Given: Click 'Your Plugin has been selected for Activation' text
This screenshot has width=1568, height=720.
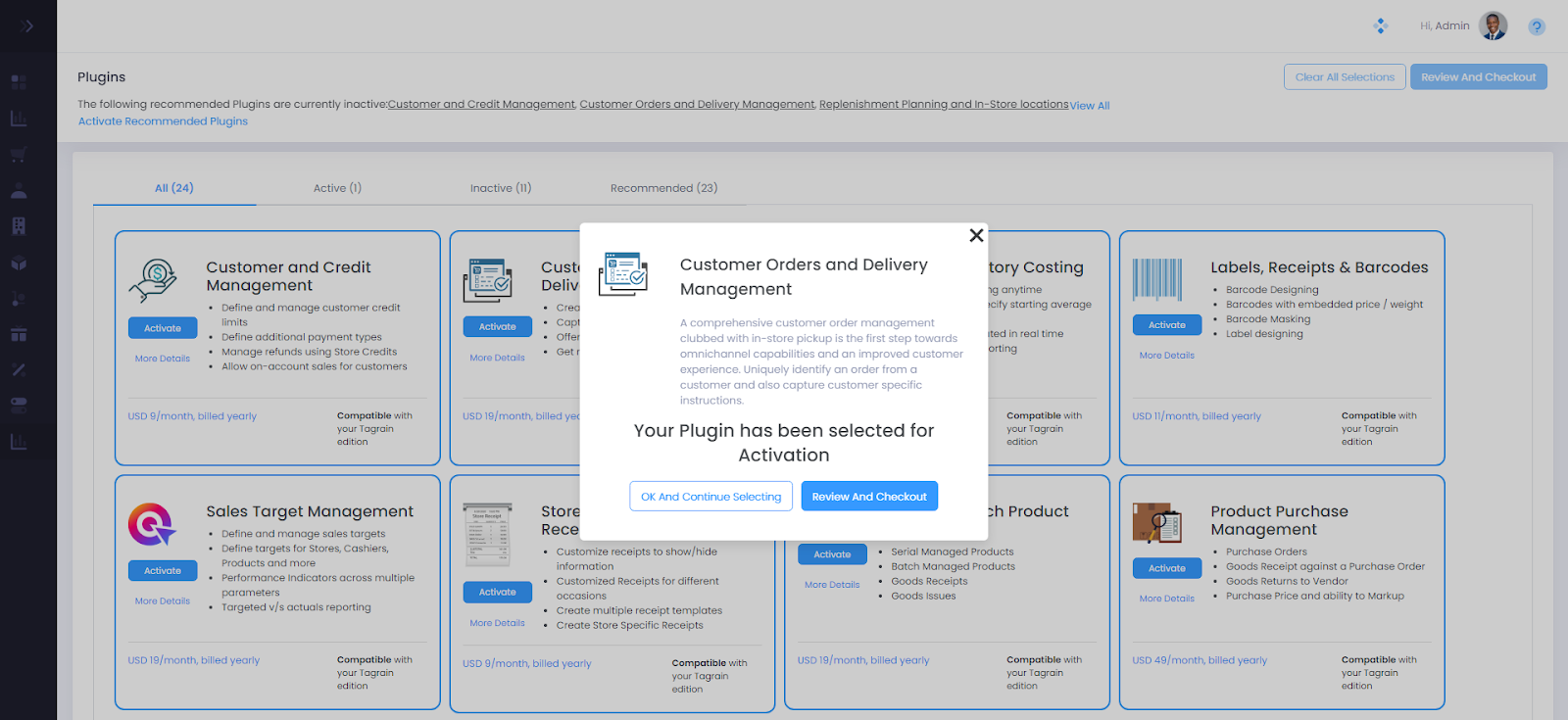Looking at the screenshot, I should [784, 443].
